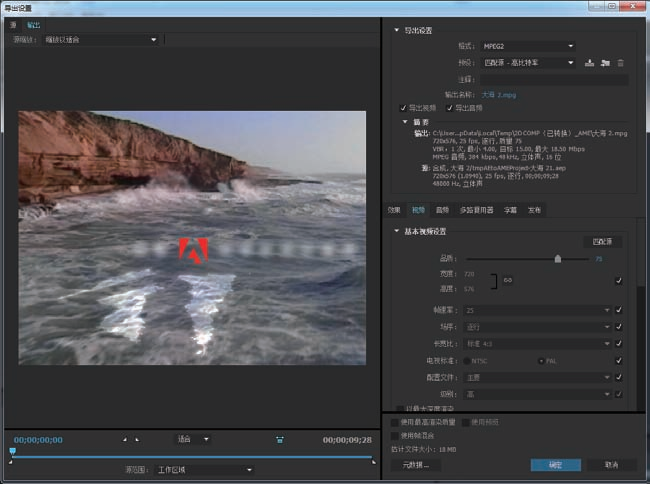Open the 帧速率 dropdown showing 25
The width and height of the screenshot is (650, 484).
click(536, 310)
